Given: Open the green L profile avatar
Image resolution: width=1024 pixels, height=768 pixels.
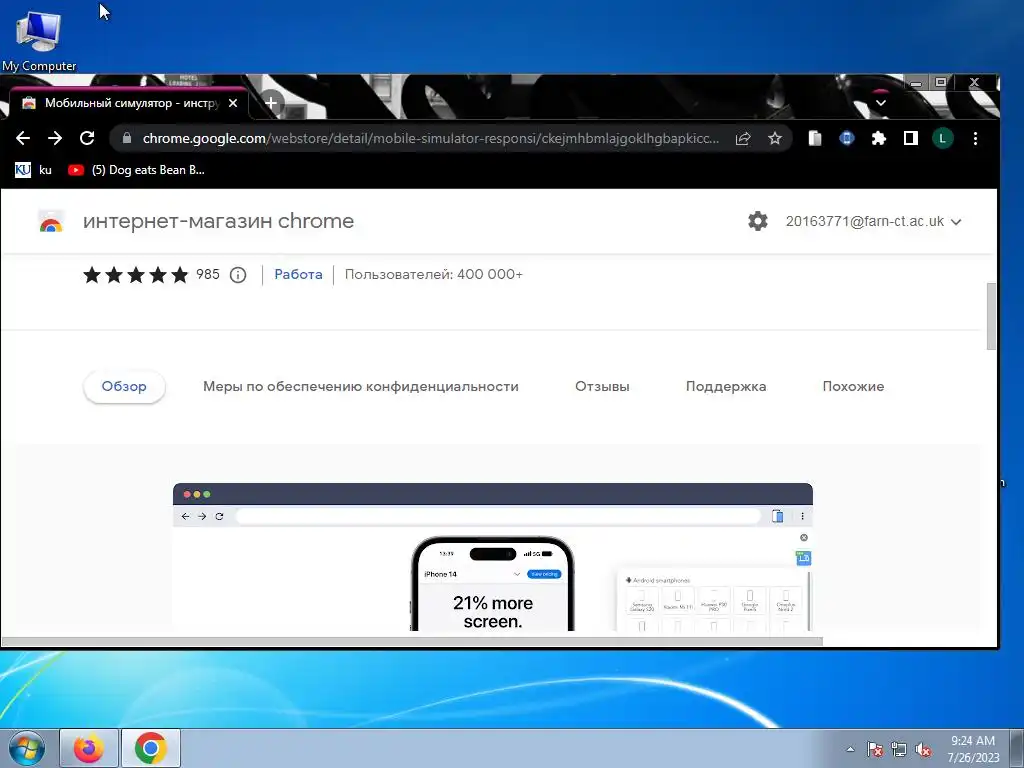Looking at the screenshot, I should tap(942, 138).
